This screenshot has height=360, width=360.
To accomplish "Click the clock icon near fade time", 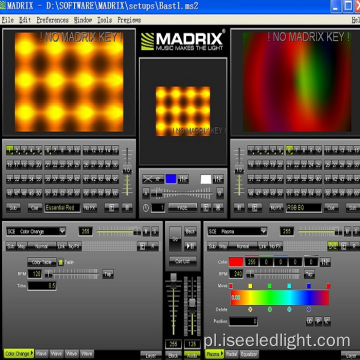I will pos(146,208).
